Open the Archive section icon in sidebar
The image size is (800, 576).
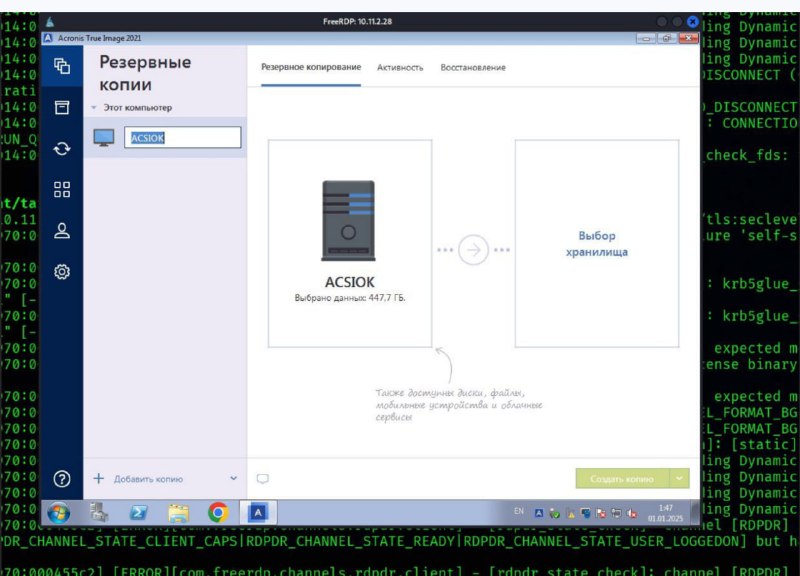click(62, 107)
